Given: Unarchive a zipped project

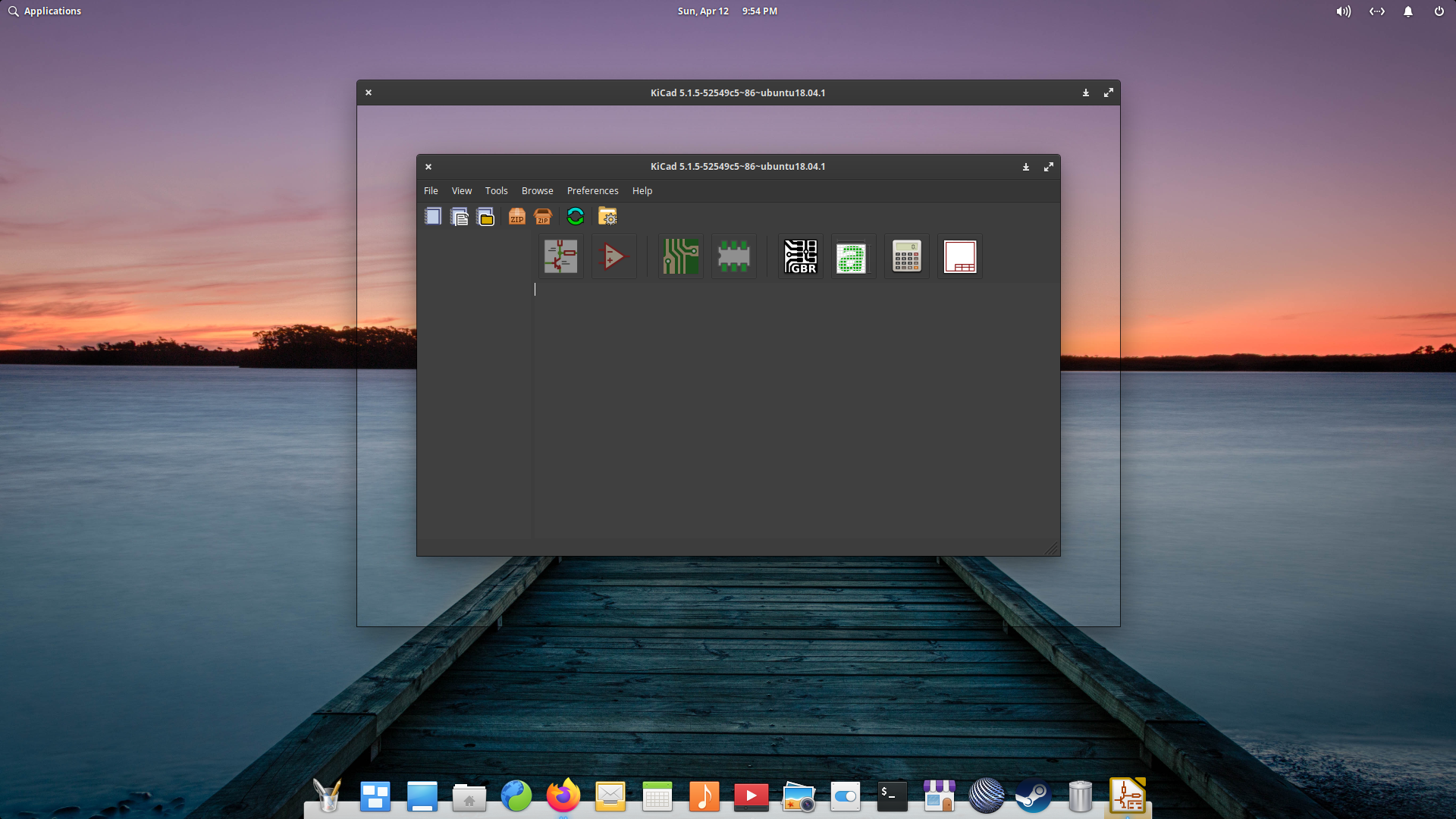Looking at the screenshot, I should coord(543,217).
